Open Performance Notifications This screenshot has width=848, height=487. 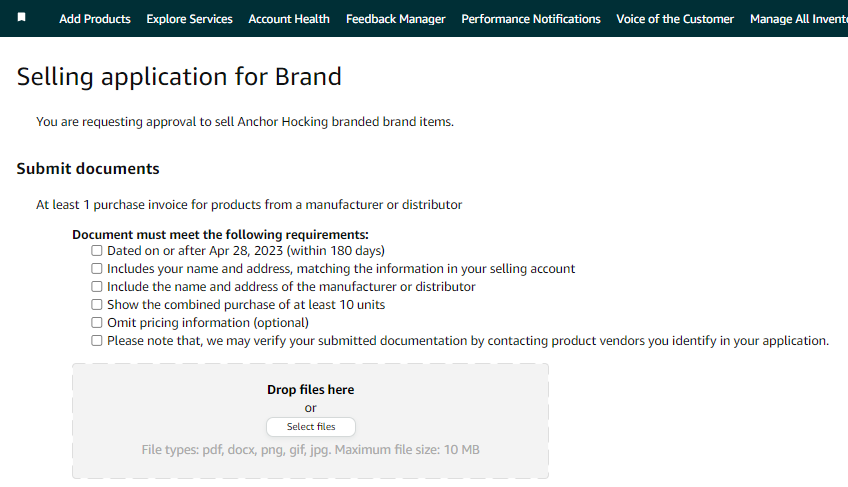coord(531,19)
